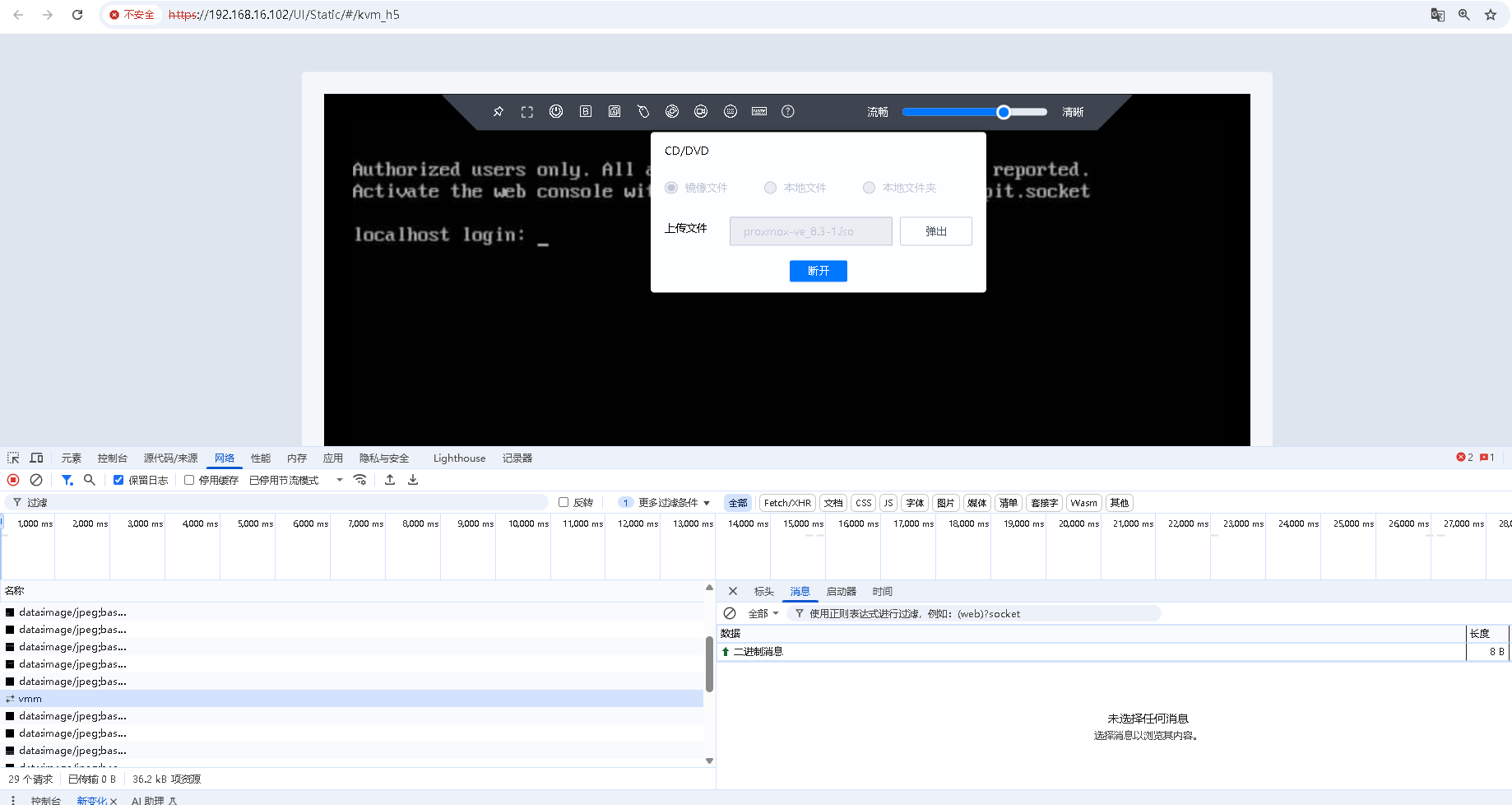The width and height of the screenshot is (1512, 805).
Task: Enter fullscreen mode in the KVM viewer
Action: click(526, 111)
